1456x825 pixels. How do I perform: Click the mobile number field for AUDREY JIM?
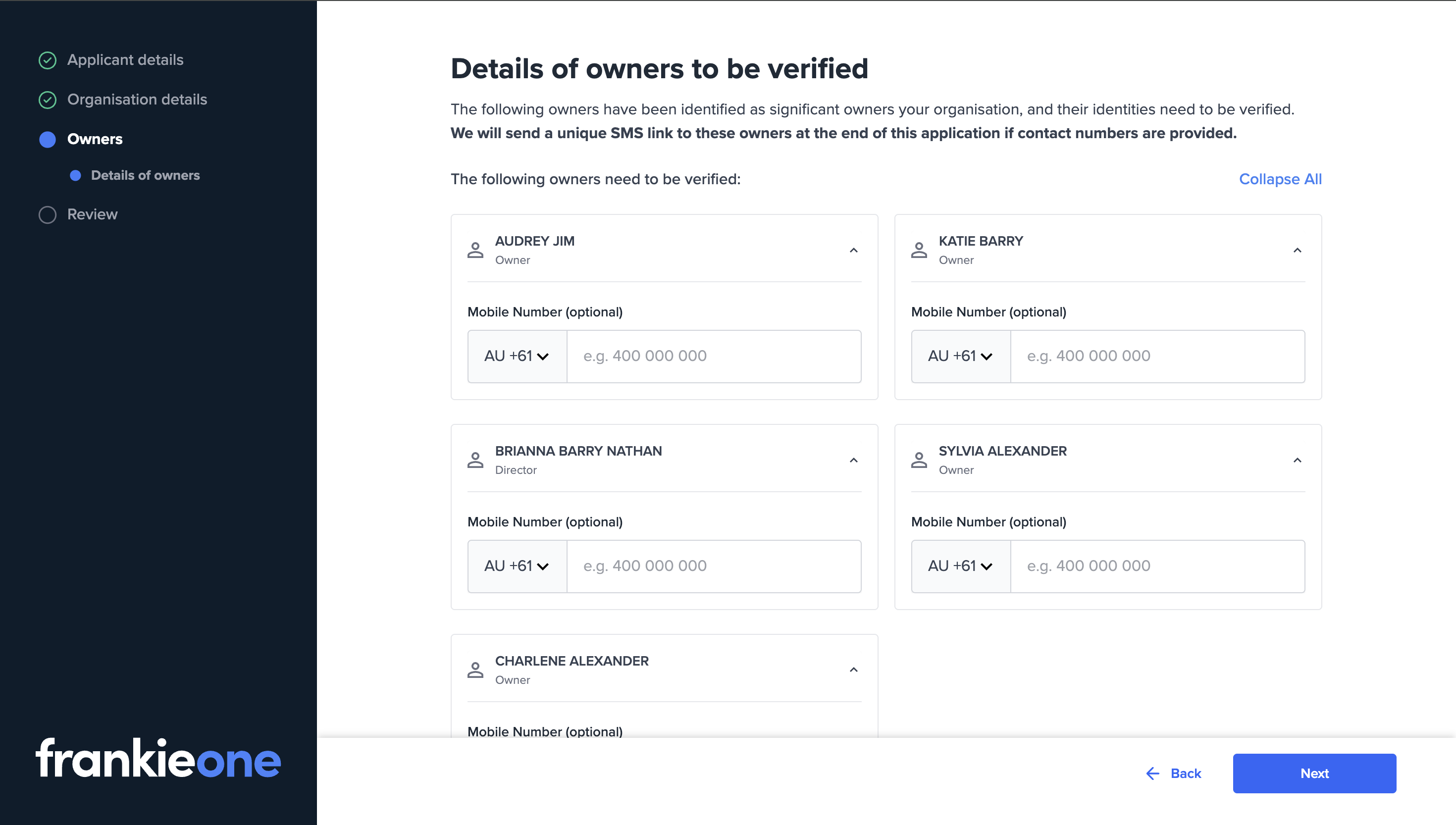tap(713, 356)
